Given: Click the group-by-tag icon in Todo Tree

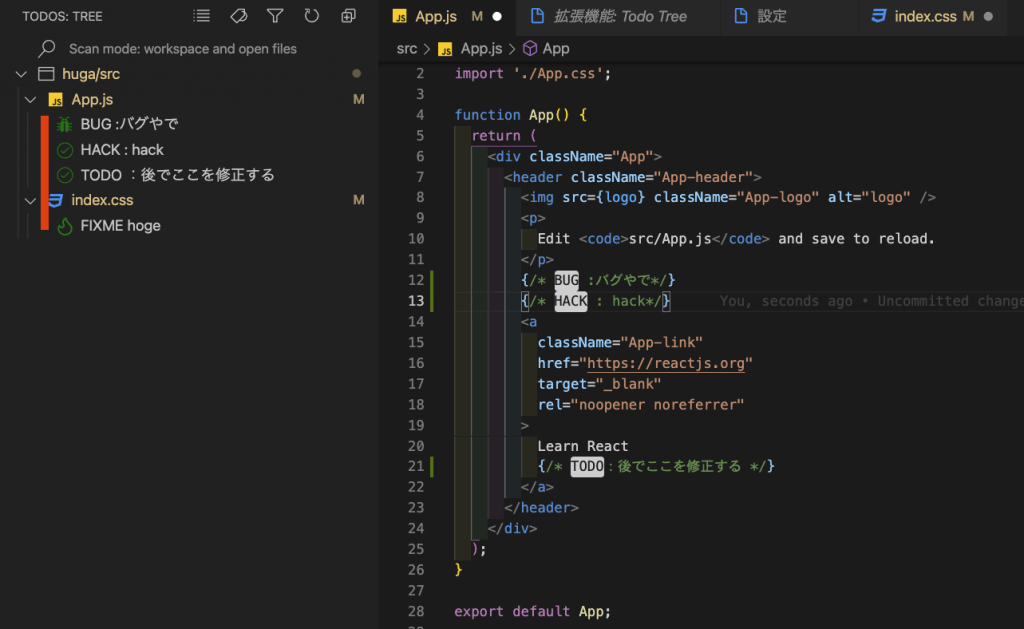Looking at the screenshot, I should (238, 16).
